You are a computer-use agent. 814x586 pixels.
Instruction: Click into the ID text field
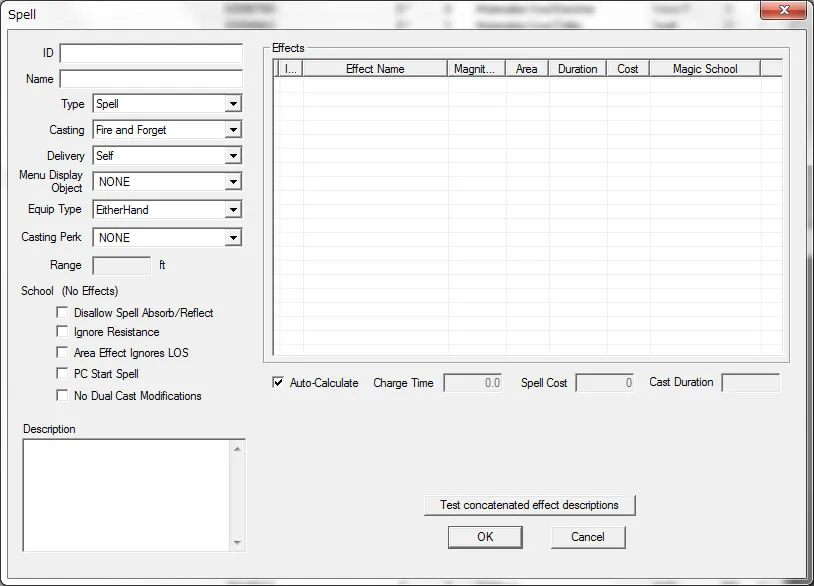click(151, 53)
